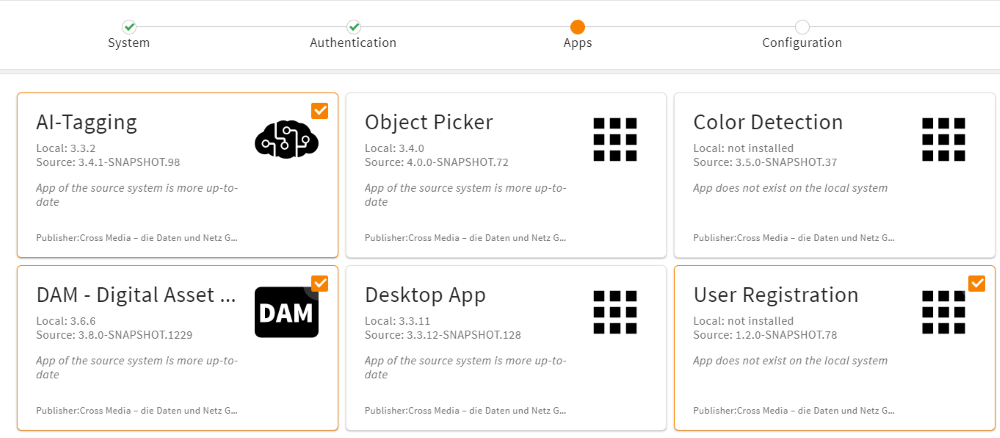
Task: Select the Desktop App card title
Action: tap(425, 295)
